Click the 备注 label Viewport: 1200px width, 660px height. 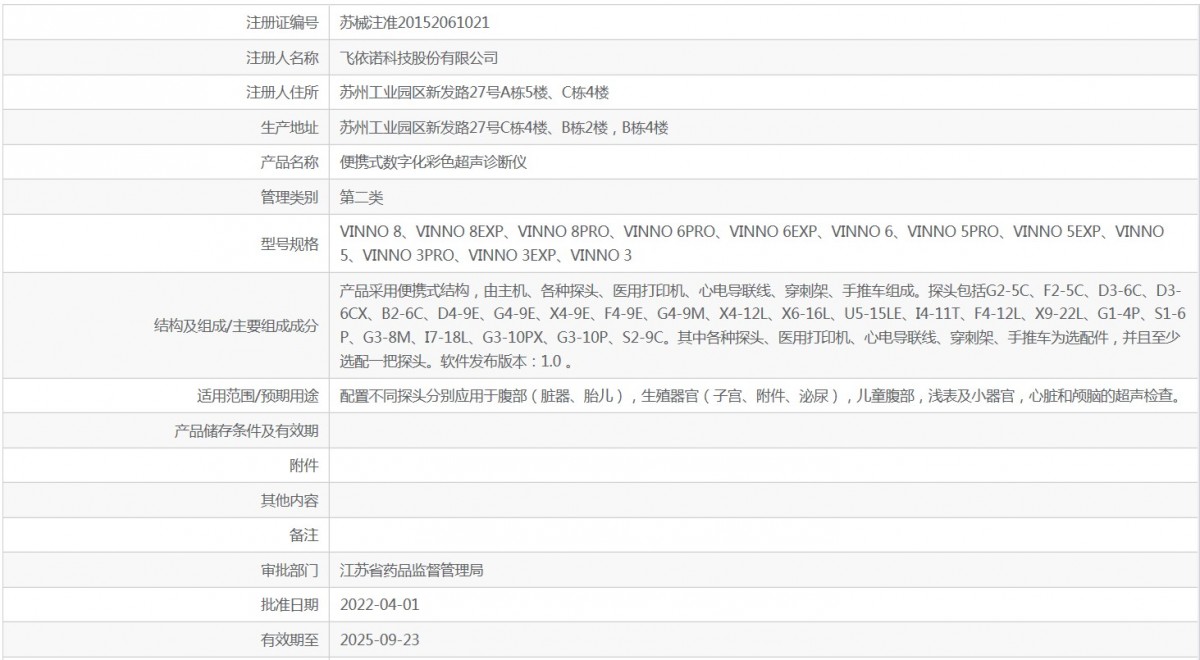[x=304, y=535]
